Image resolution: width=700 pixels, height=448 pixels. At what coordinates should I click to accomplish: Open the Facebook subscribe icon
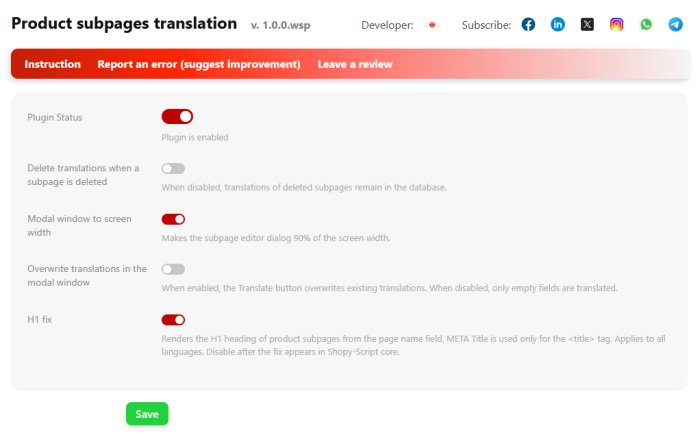click(x=528, y=25)
